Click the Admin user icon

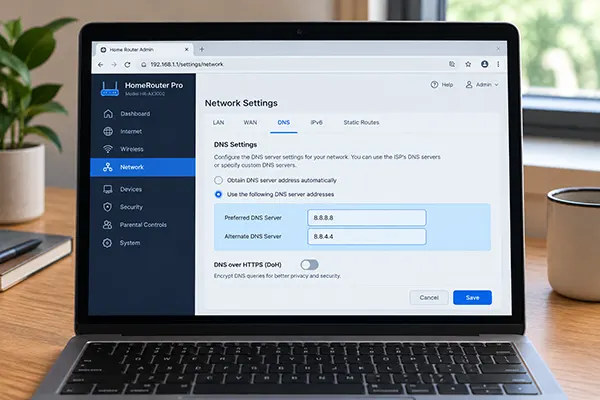[x=469, y=85]
